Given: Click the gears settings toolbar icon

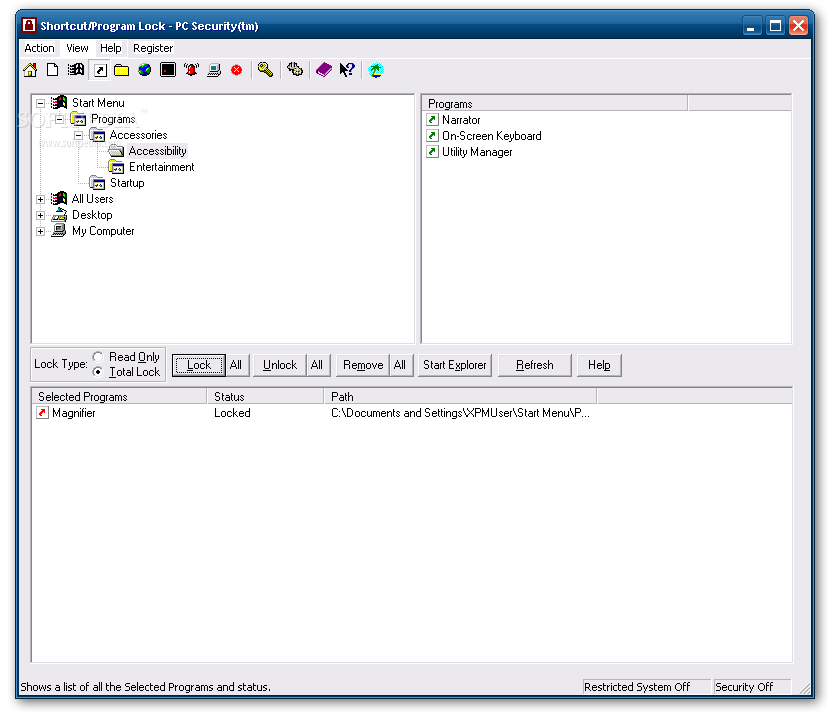Looking at the screenshot, I should [295, 69].
